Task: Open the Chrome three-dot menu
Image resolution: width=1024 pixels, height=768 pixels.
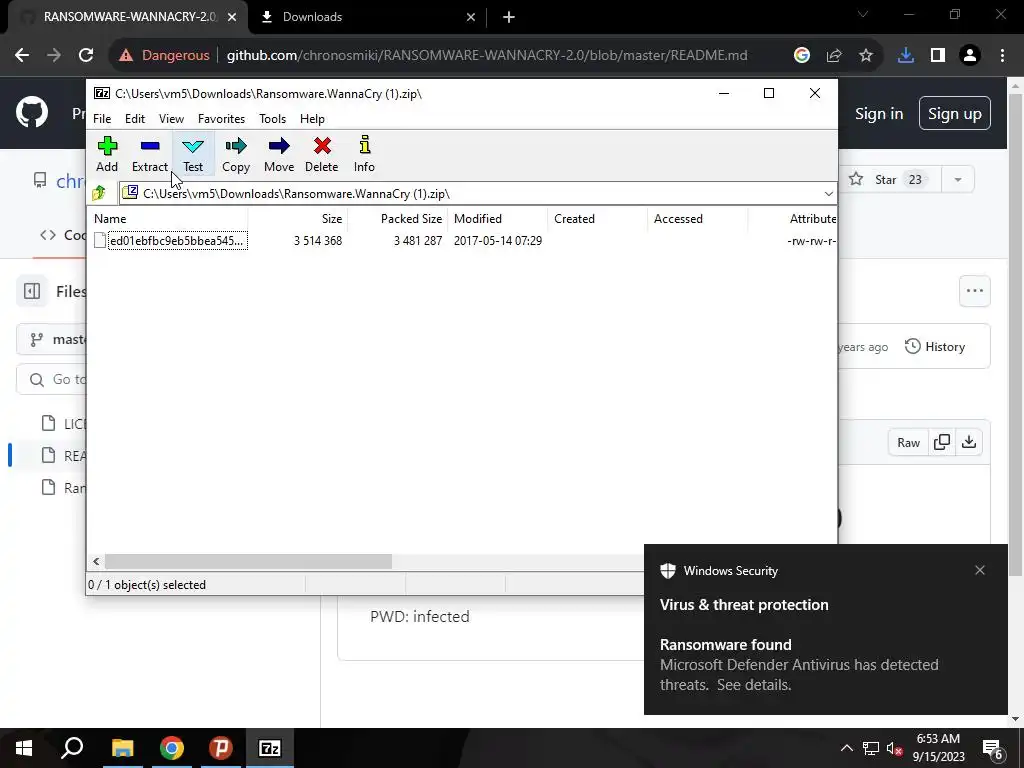Action: coord(1002,56)
